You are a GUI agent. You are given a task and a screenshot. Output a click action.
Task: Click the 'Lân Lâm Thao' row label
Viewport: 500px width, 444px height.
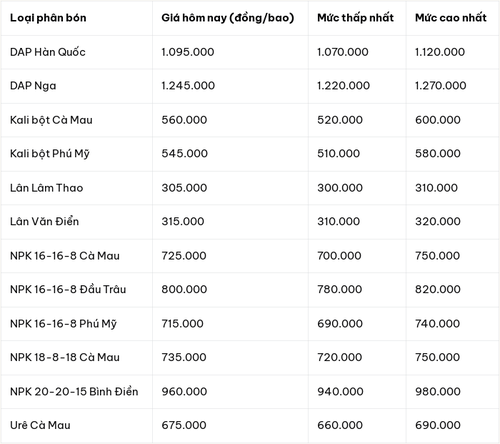(46, 188)
